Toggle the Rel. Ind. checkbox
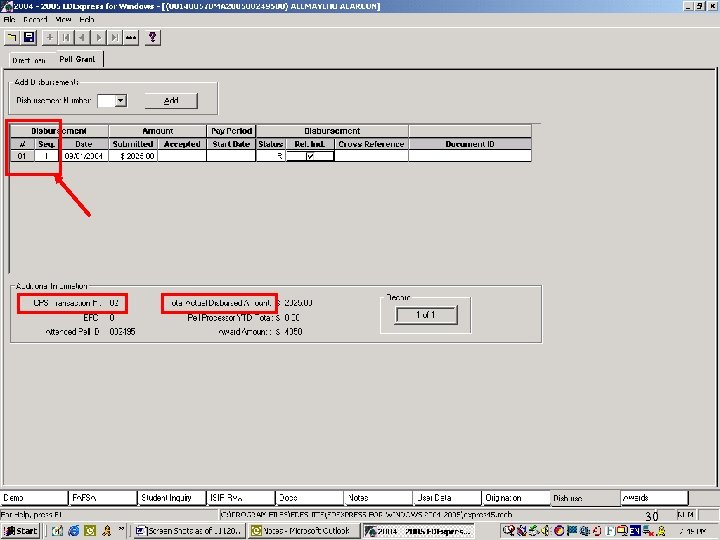720x540 pixels. pyautogui.click(x=310, y=156)
